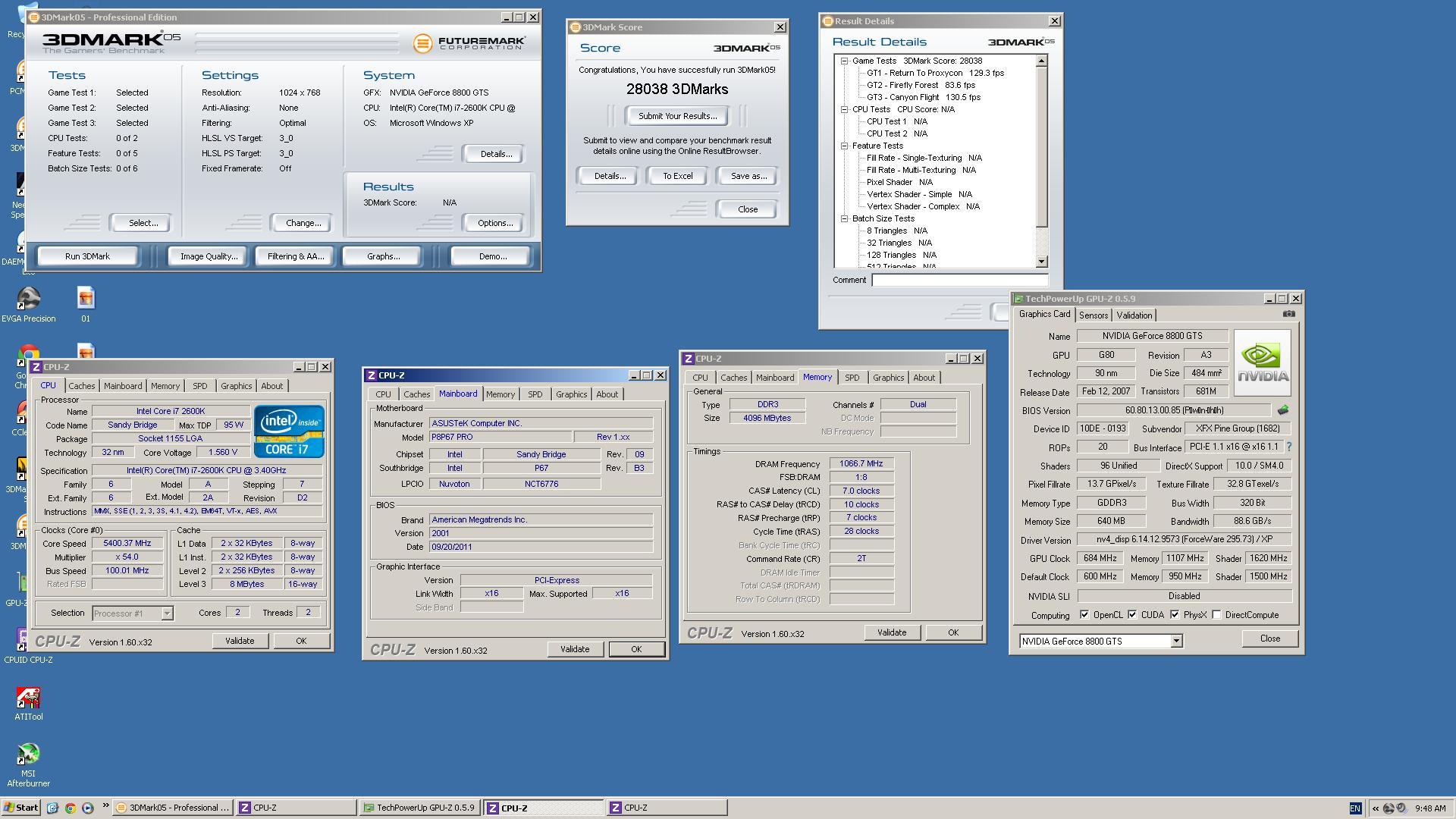Click Result Details scrollbar up arrow
The width and height of the screenshot is (1456, 819).
1041,61
